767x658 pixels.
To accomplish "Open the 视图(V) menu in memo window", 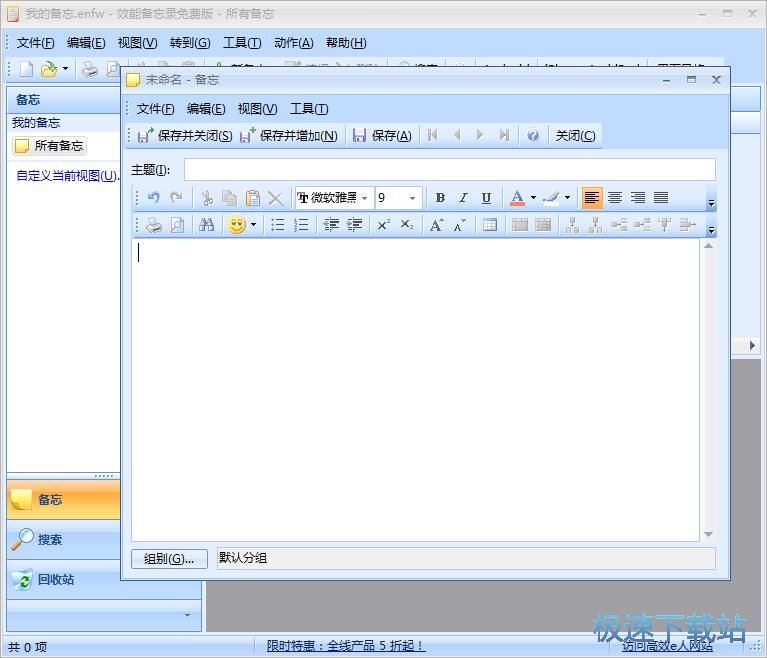I will tap(257, 109).
